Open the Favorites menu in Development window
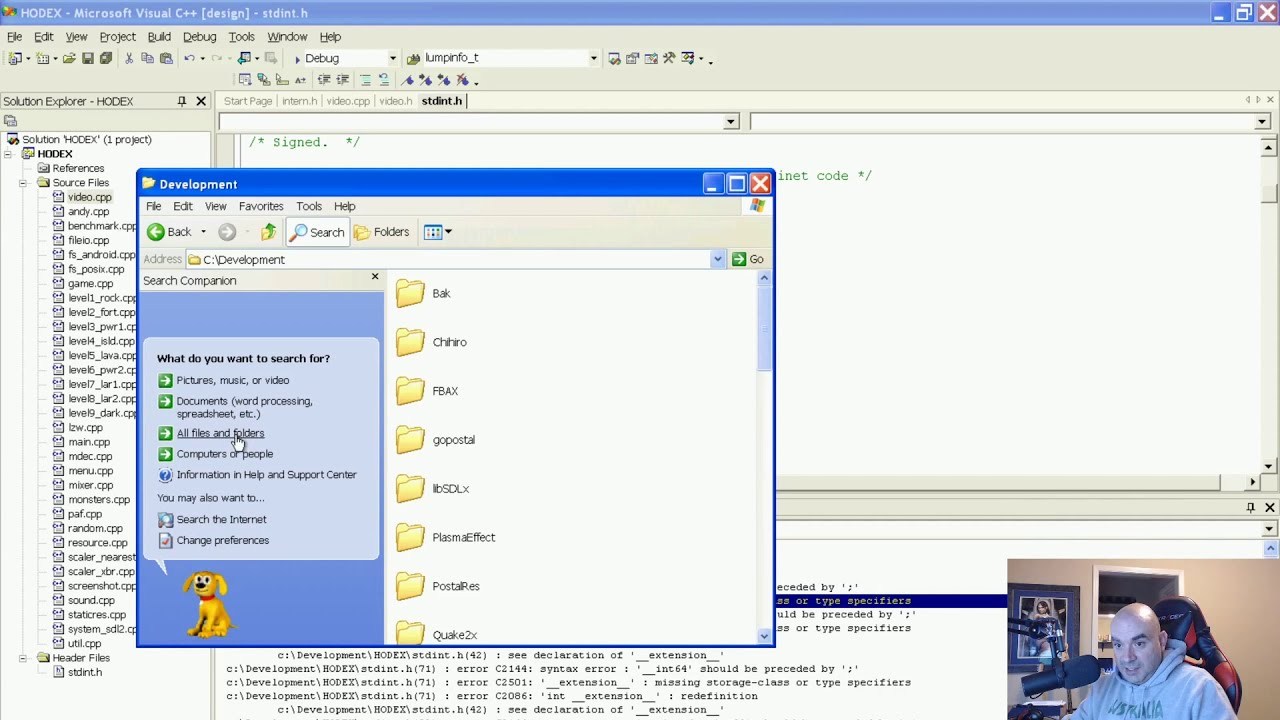1280x720 pixels. (x=261, y=206)
